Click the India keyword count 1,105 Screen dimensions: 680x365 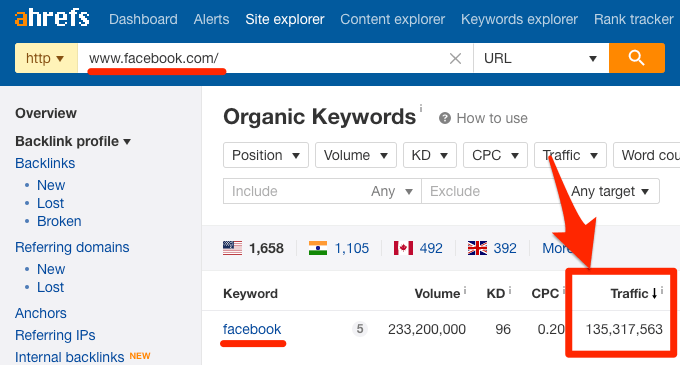tap(351, 248)
